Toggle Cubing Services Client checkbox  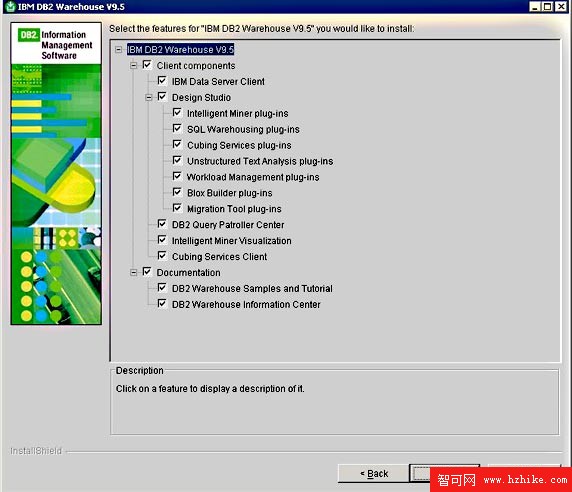point(162,256)
